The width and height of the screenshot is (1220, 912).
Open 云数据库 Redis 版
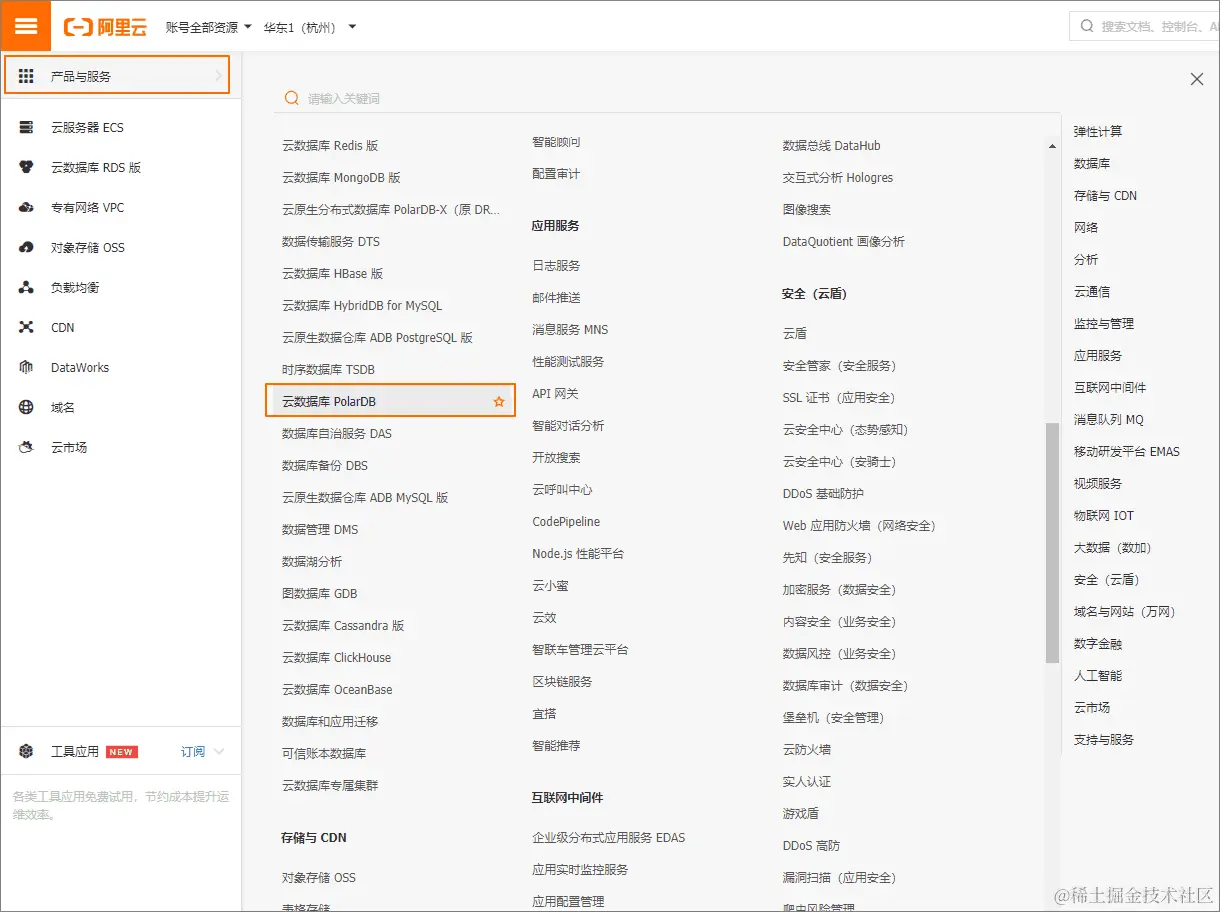(x=330, y=145)
